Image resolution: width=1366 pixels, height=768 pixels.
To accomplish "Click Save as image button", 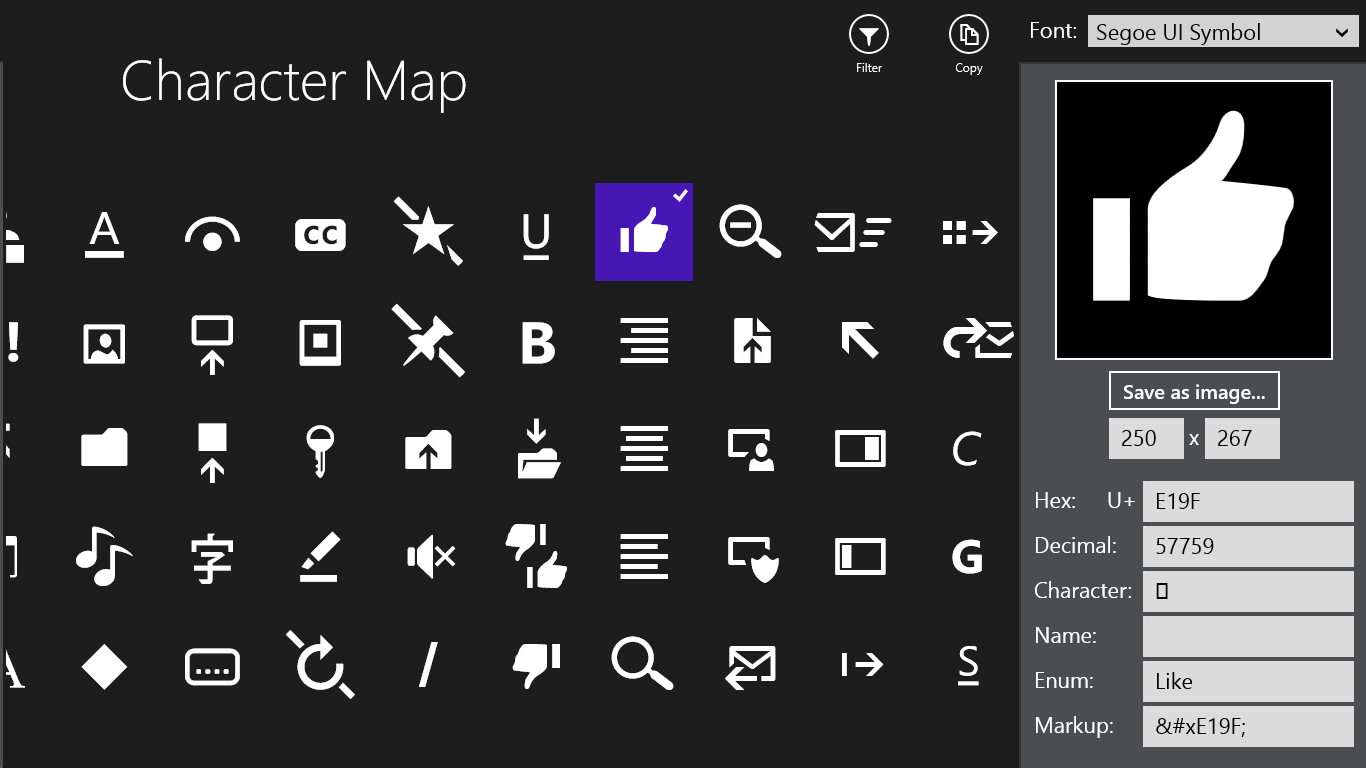I will pyautogui.click(x=1194, y=392).
